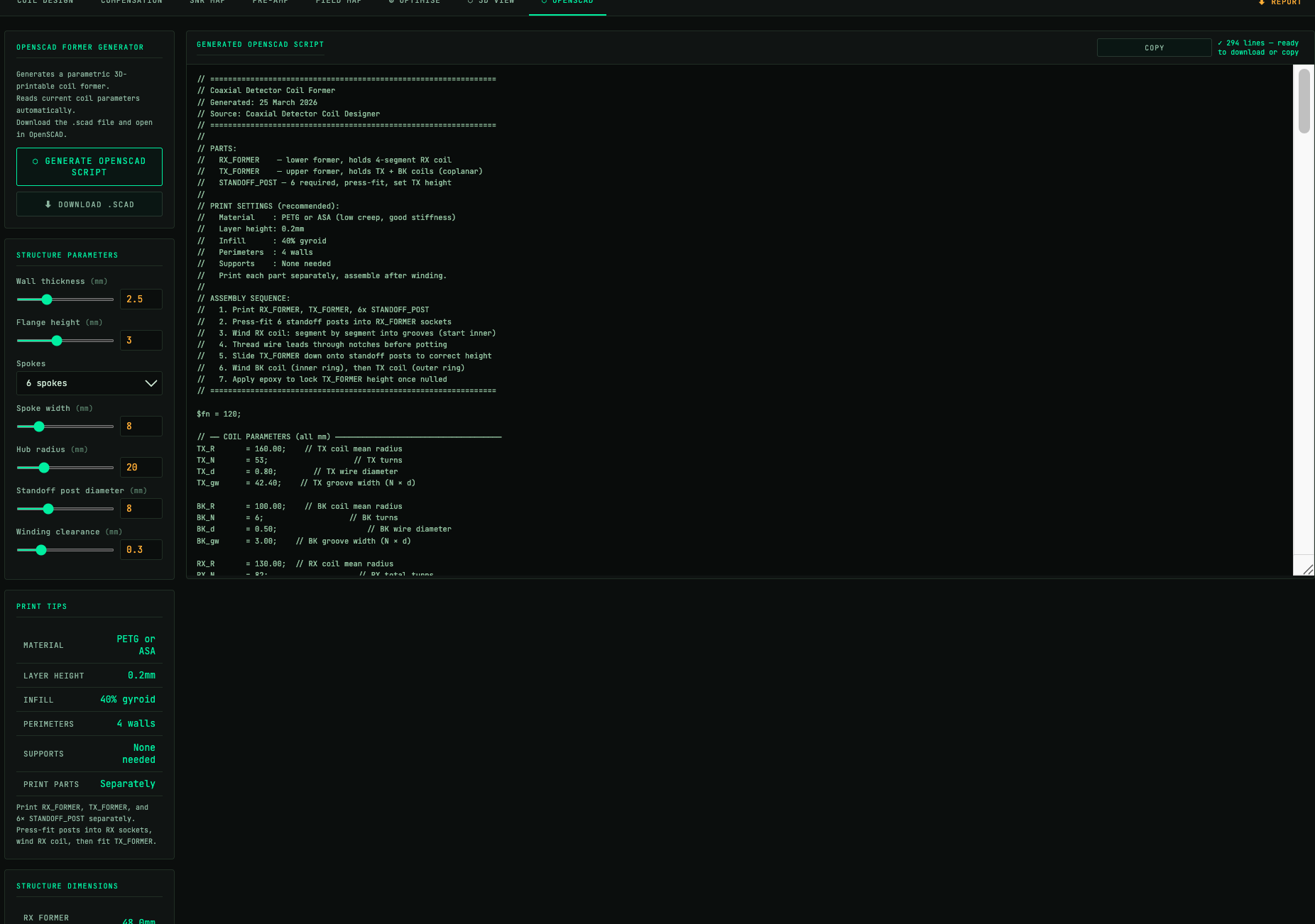Open the Report download in the header

tap(1279, 3)
